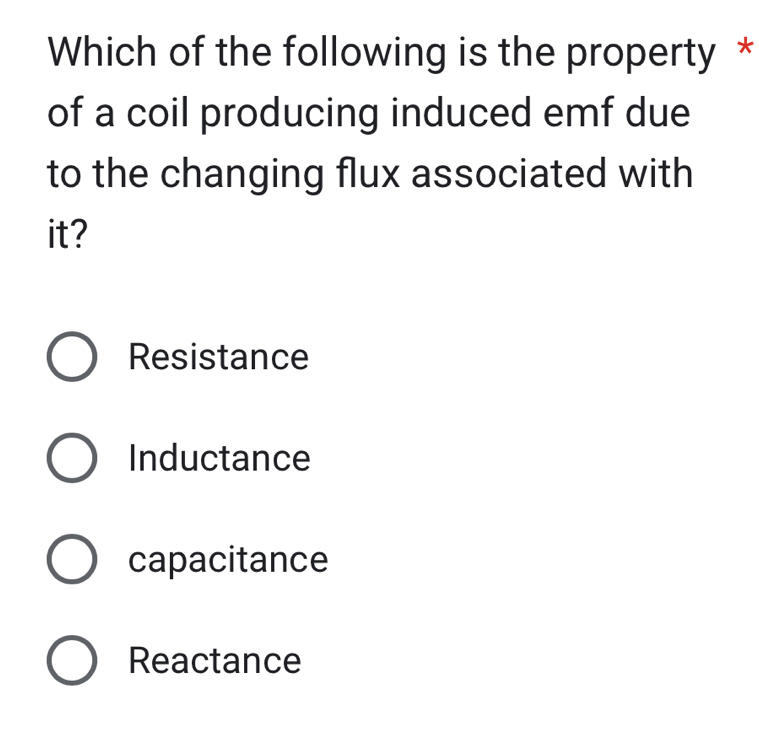This screenshot has width=759, height=742.
Task: Select the Resistance radio button
Action: 72,359
